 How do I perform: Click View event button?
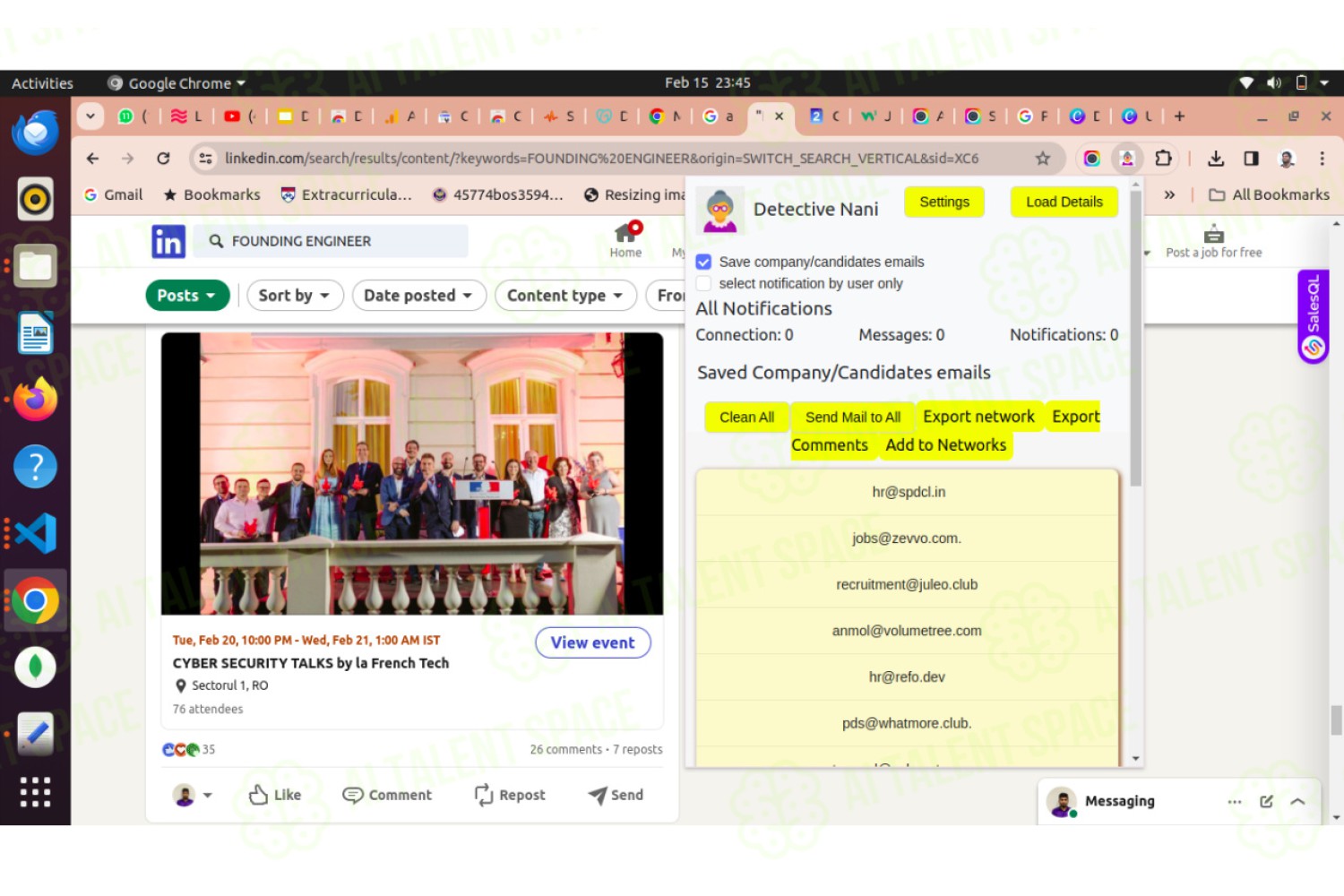593,642
